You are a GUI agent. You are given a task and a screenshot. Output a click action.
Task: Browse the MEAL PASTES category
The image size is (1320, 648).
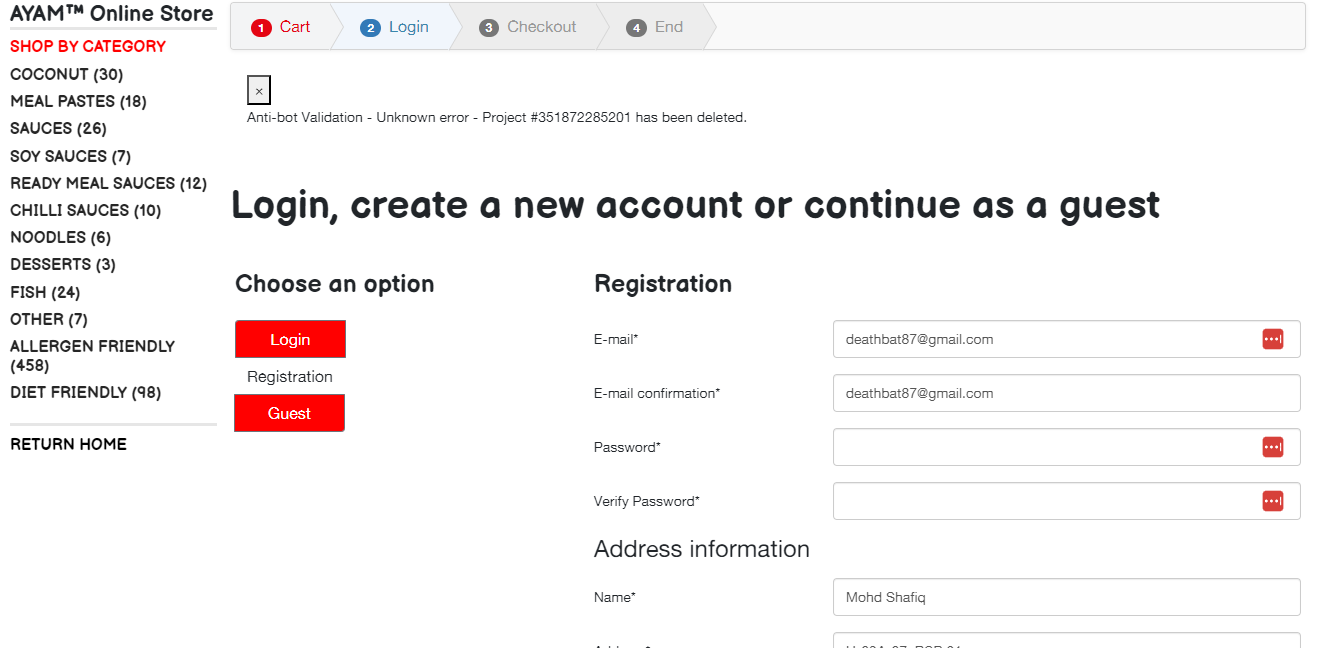78,102
